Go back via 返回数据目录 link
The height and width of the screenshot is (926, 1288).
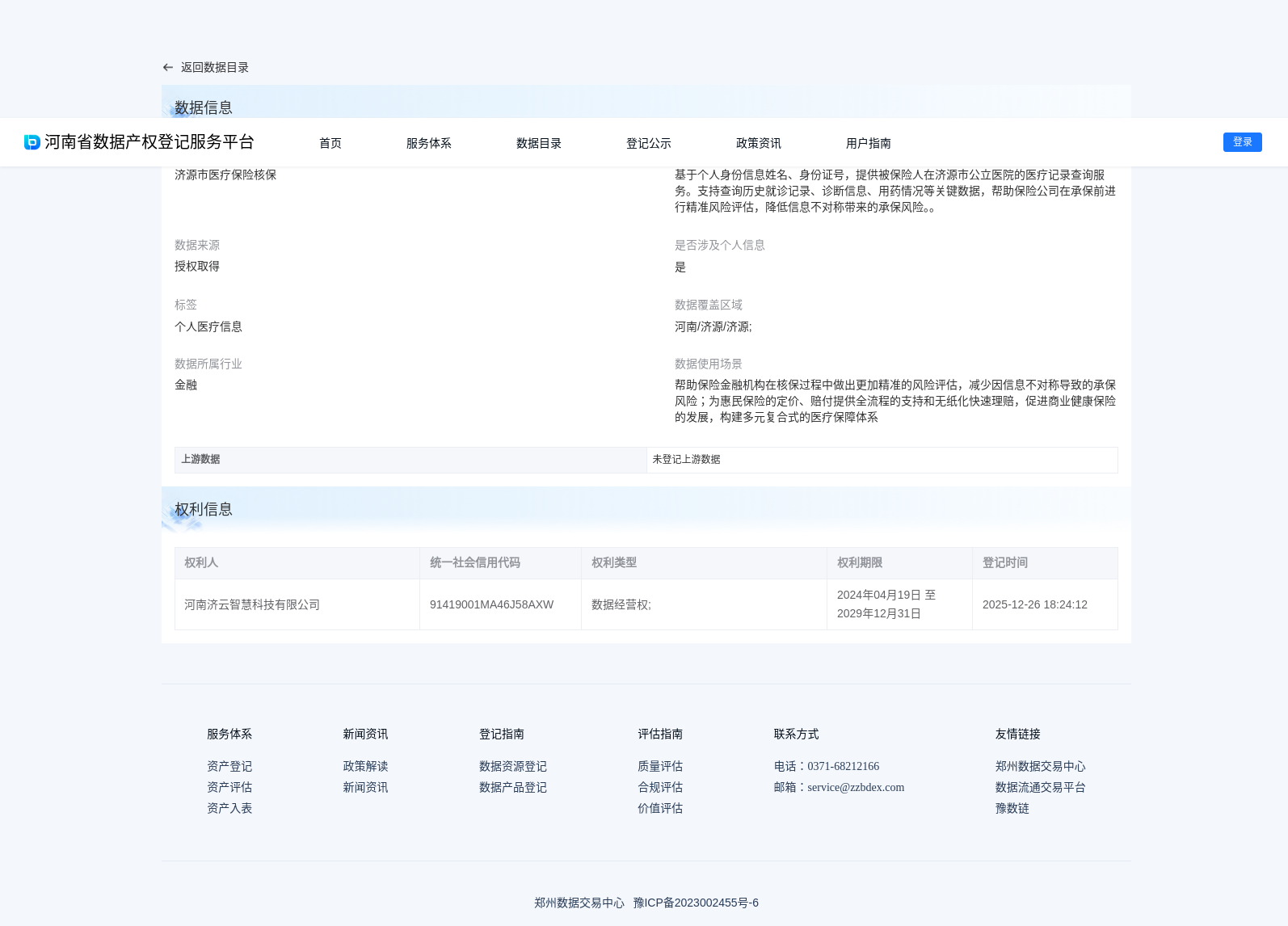214,68
